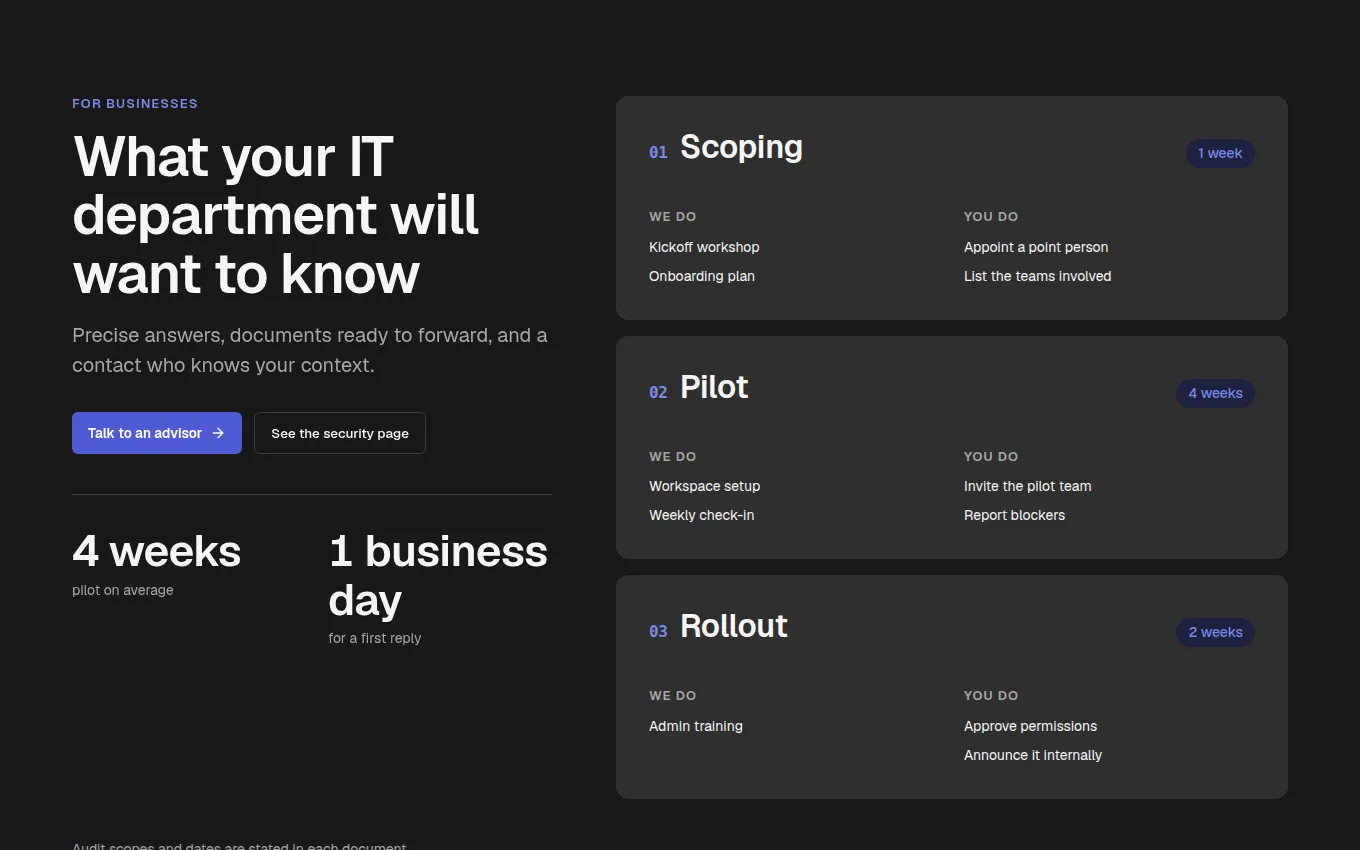
Task: Click the 1 business day statistic
Action: click(438, 576)
